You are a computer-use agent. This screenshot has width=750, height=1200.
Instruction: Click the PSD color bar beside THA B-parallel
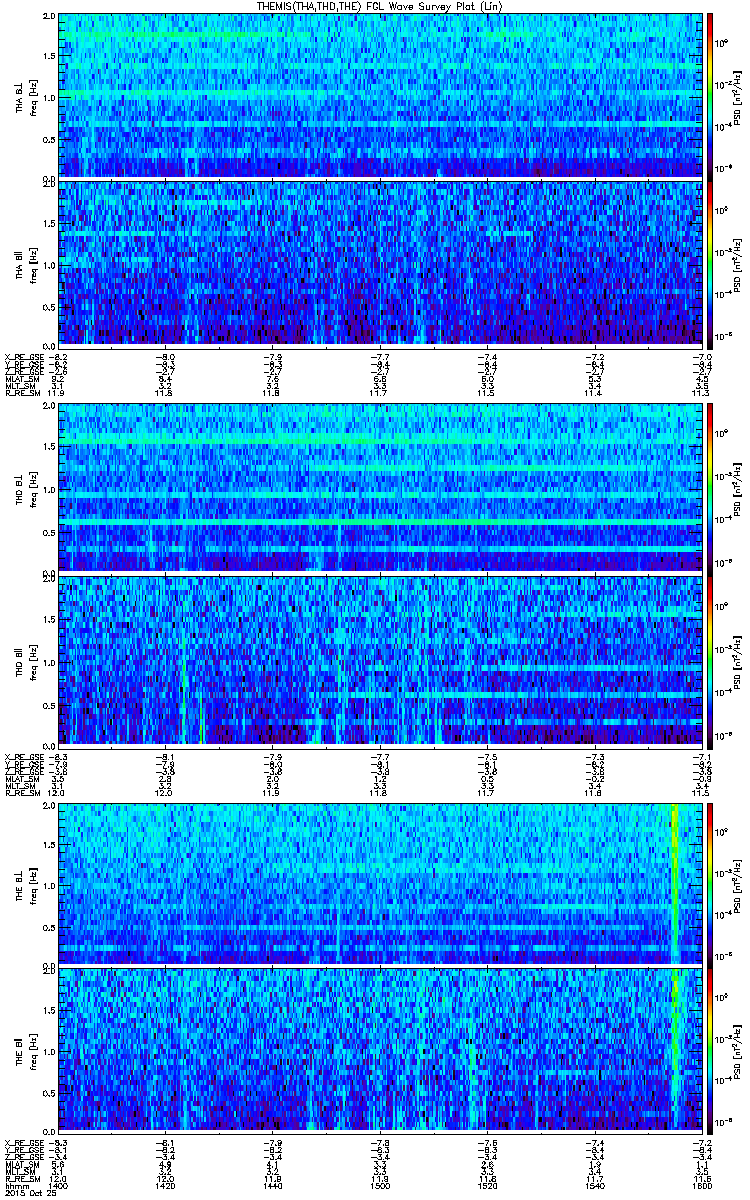point(710,264)
